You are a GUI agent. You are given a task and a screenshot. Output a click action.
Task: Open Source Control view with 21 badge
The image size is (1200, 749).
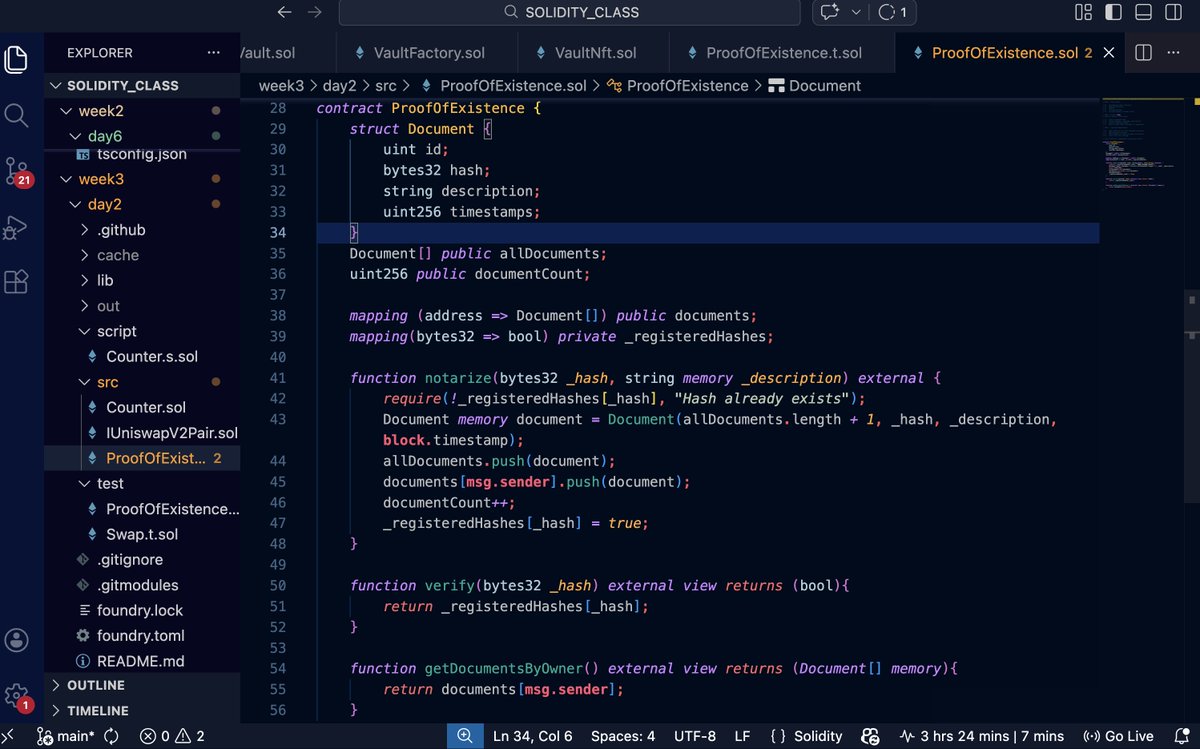tap(16, 171)
